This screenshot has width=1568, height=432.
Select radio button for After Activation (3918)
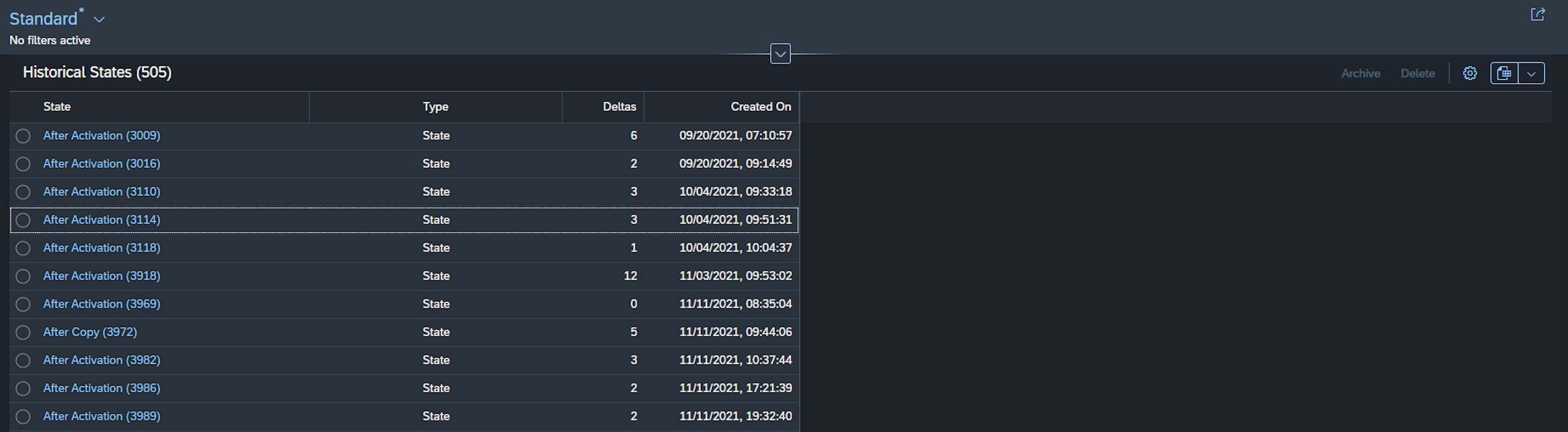[23, 276]
